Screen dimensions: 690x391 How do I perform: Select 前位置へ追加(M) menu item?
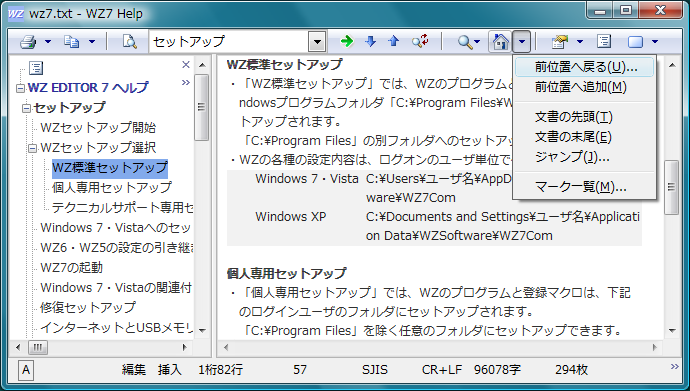click(x=584, y=87)
